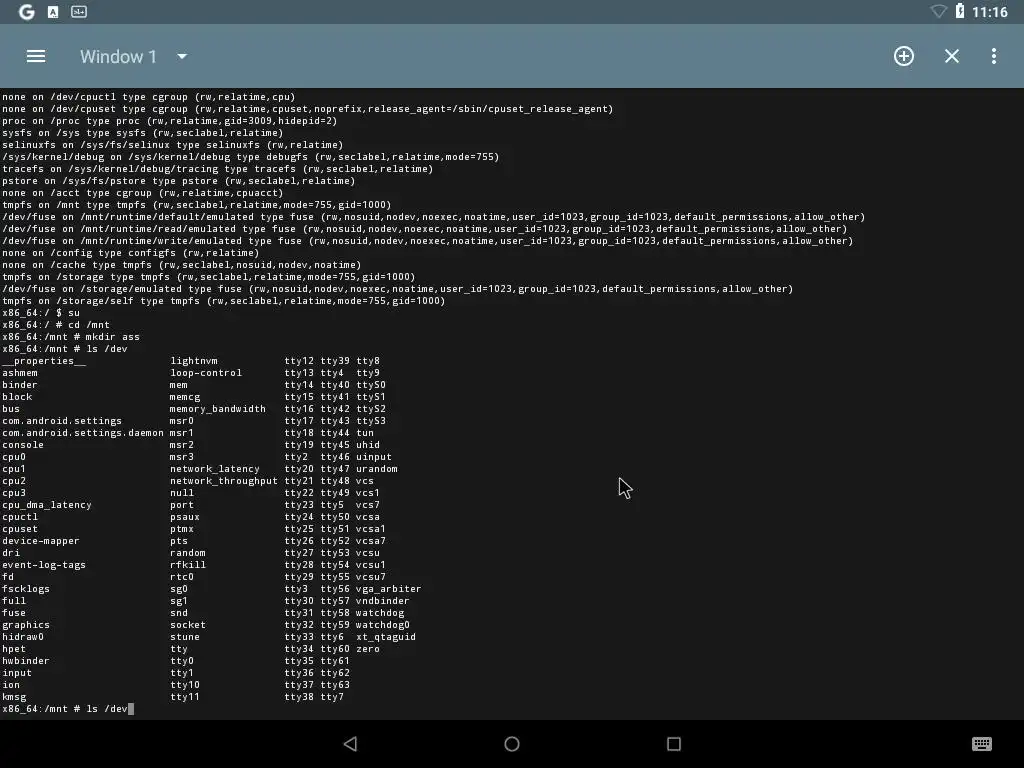Image resolution: width=1024 pixels, height=768 pixels.
Task: Open Android Recents overview button
Action: click(x=674, y=743)
